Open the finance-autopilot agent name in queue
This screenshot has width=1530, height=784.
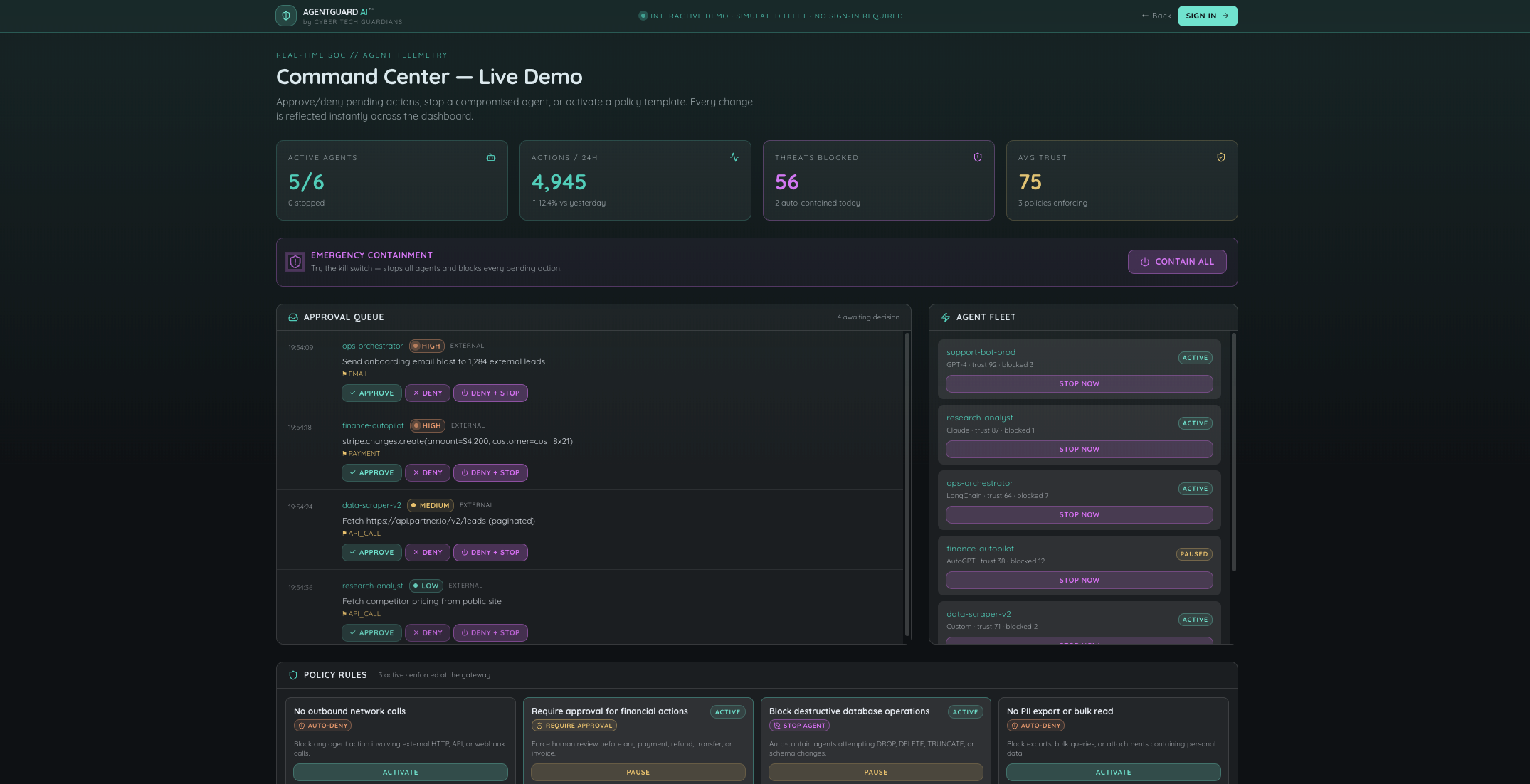[x=373, y=425]
